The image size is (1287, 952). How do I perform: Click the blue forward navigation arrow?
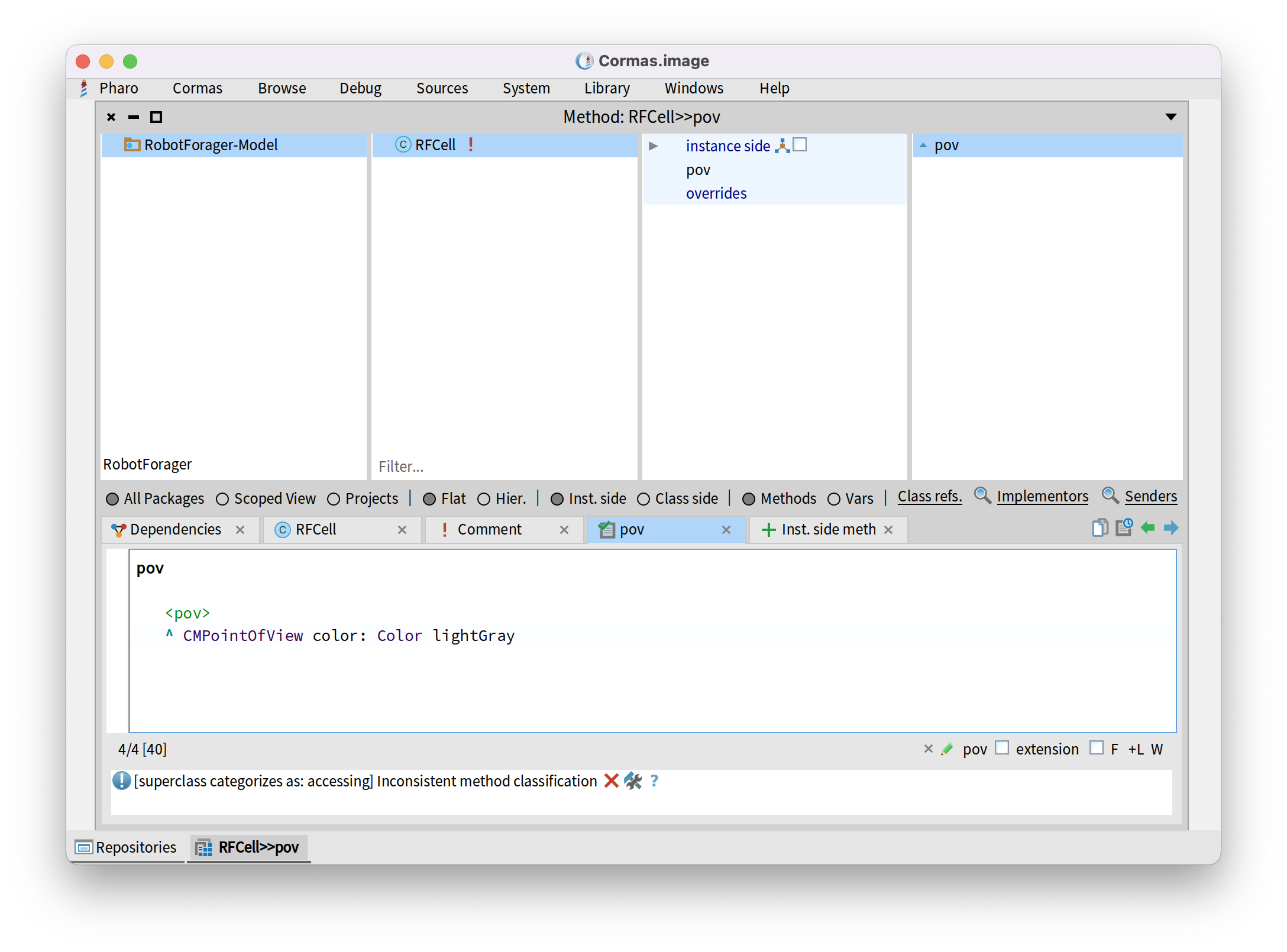[1170, 527]
